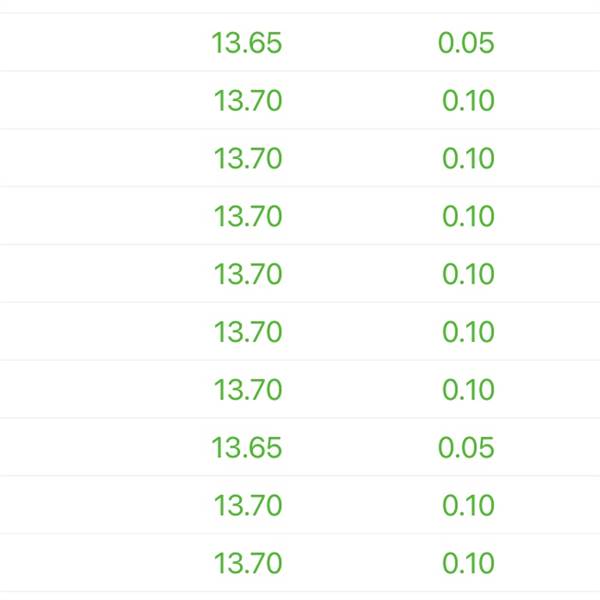Select the 13.70 price in the seventh row
This screenshot has height=600, width=600.
click(x=248, y=390)
